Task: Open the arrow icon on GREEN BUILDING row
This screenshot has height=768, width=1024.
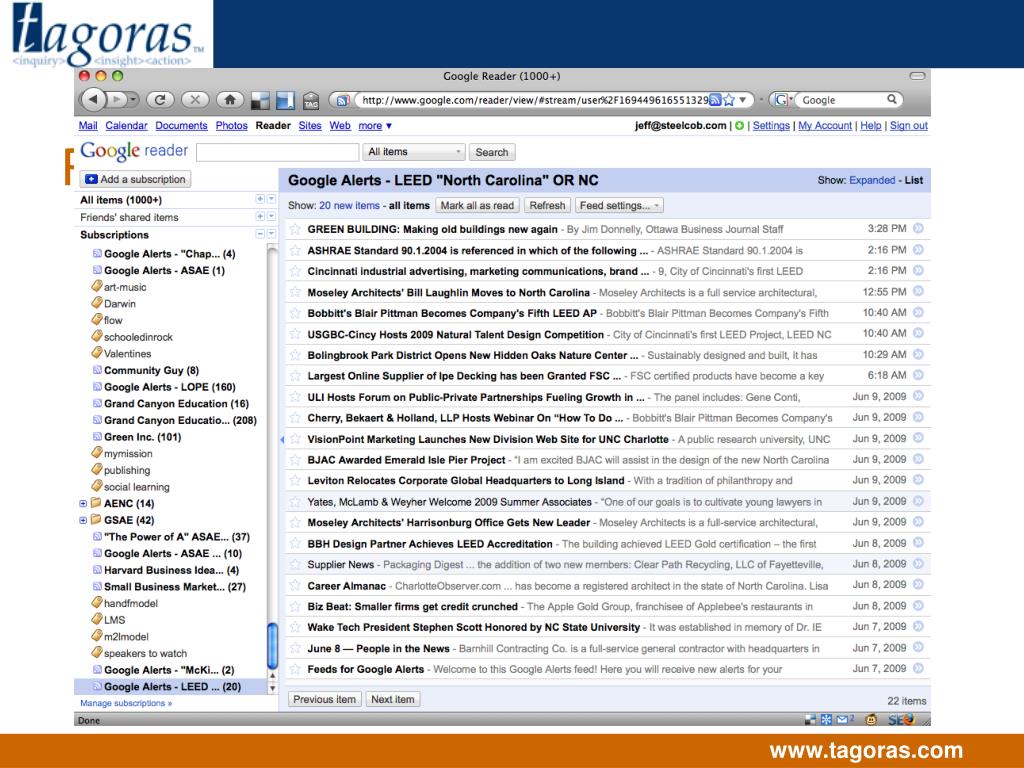Action: (x=918, y=229)
